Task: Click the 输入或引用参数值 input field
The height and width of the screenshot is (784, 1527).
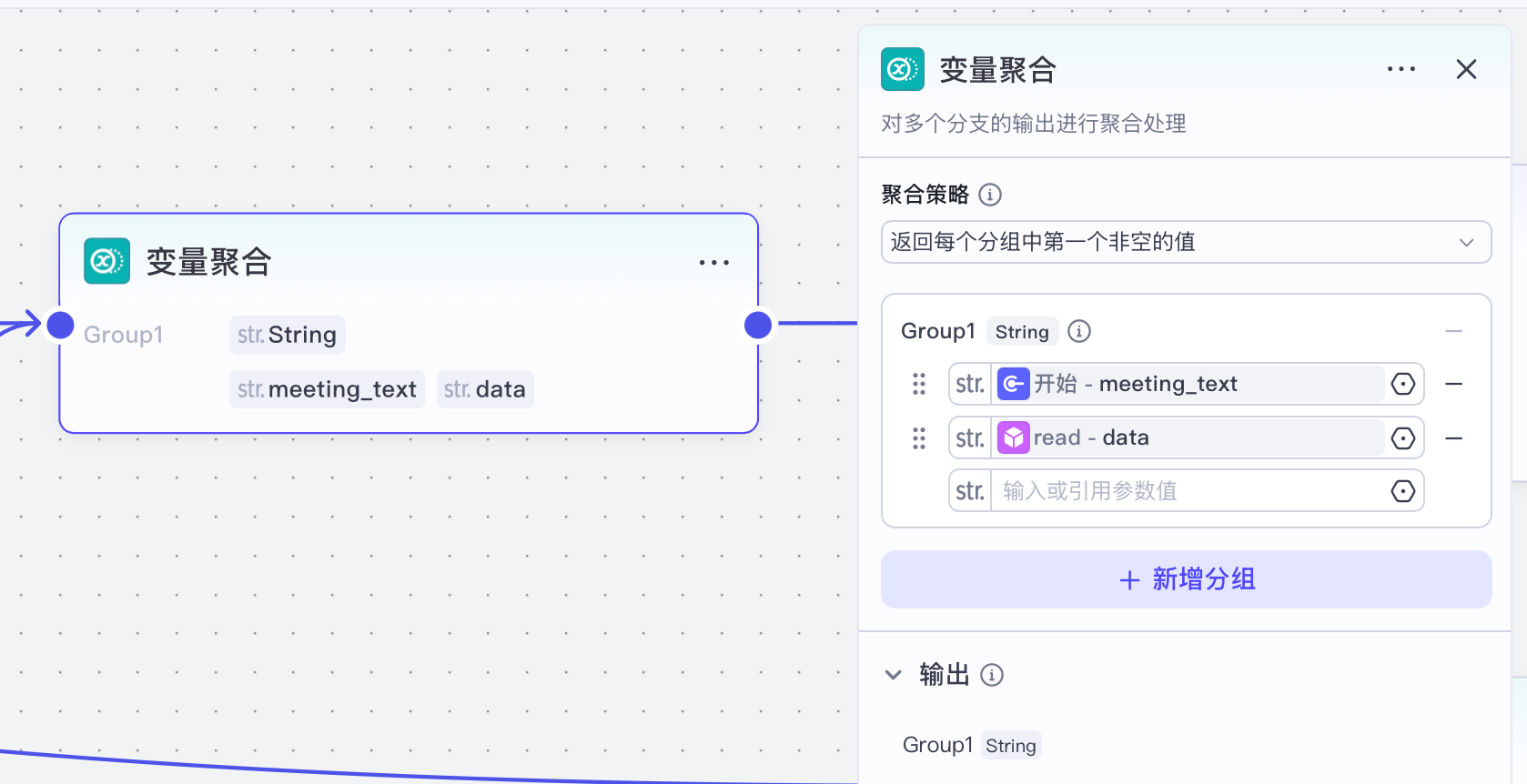Action: [1188, 491]
